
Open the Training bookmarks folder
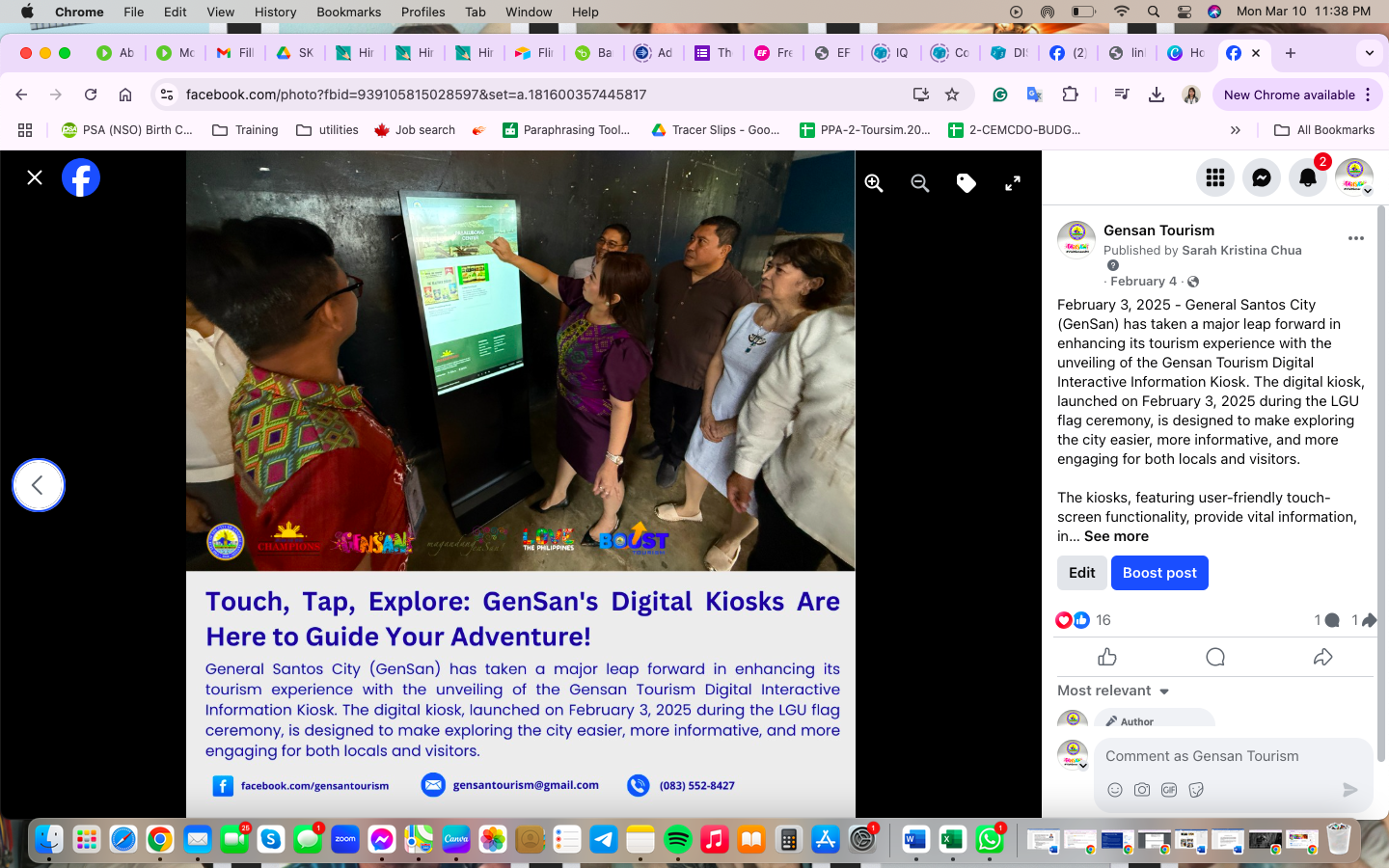pos(246,130)
